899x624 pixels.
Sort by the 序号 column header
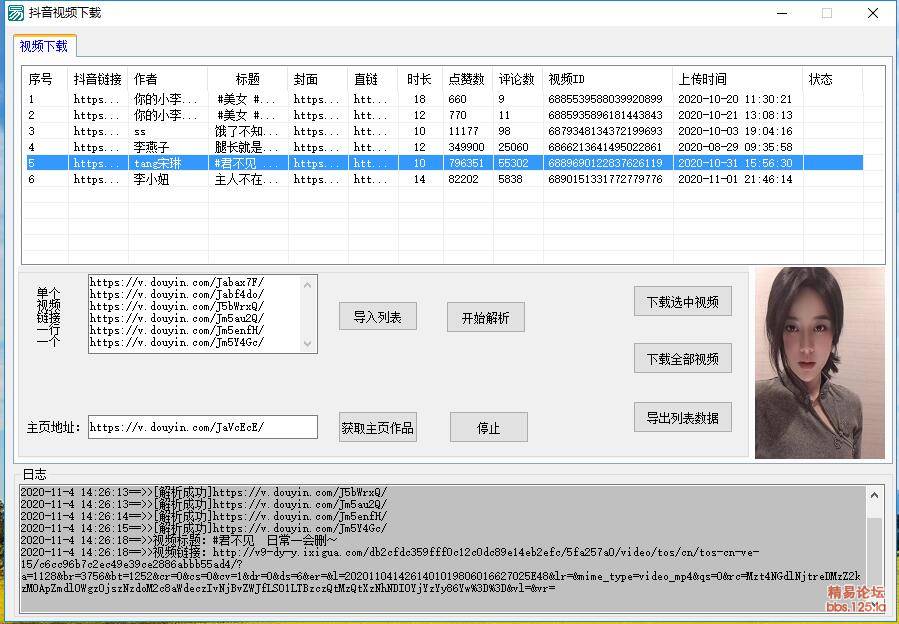tap(45, 79)
